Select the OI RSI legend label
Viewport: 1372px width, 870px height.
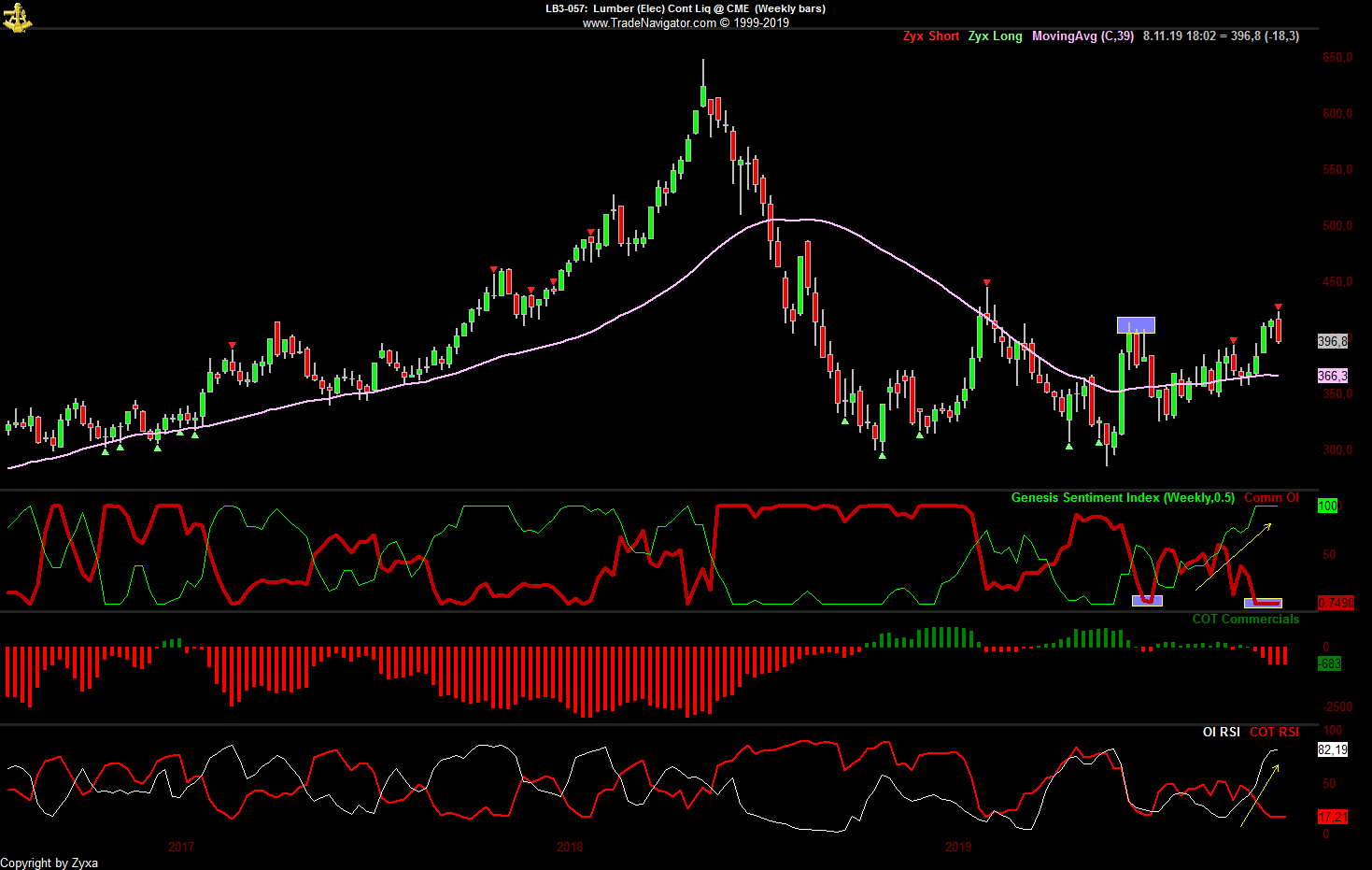(1221, 732)
